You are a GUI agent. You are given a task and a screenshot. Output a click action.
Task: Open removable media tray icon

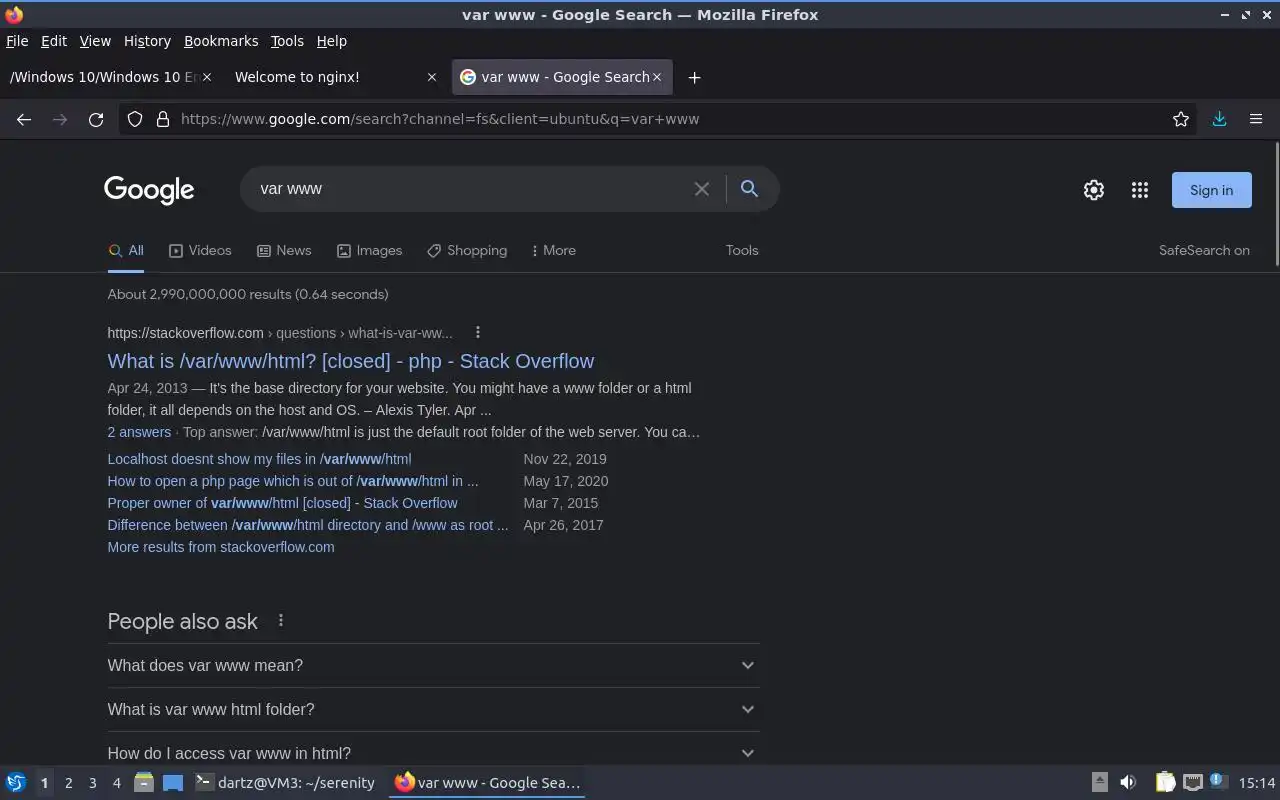pos(1099,782)
